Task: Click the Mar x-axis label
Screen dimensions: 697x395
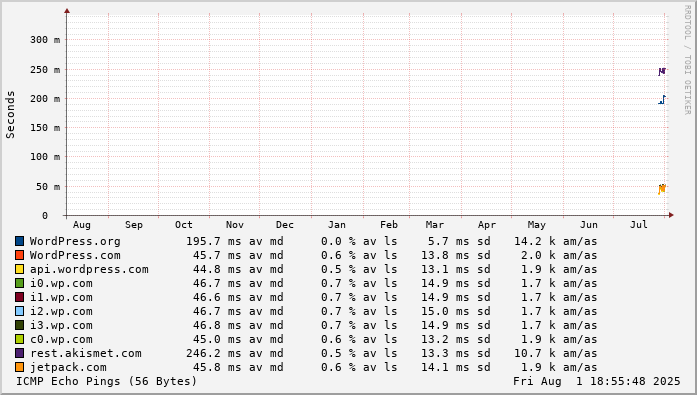Action: [435, 225]
